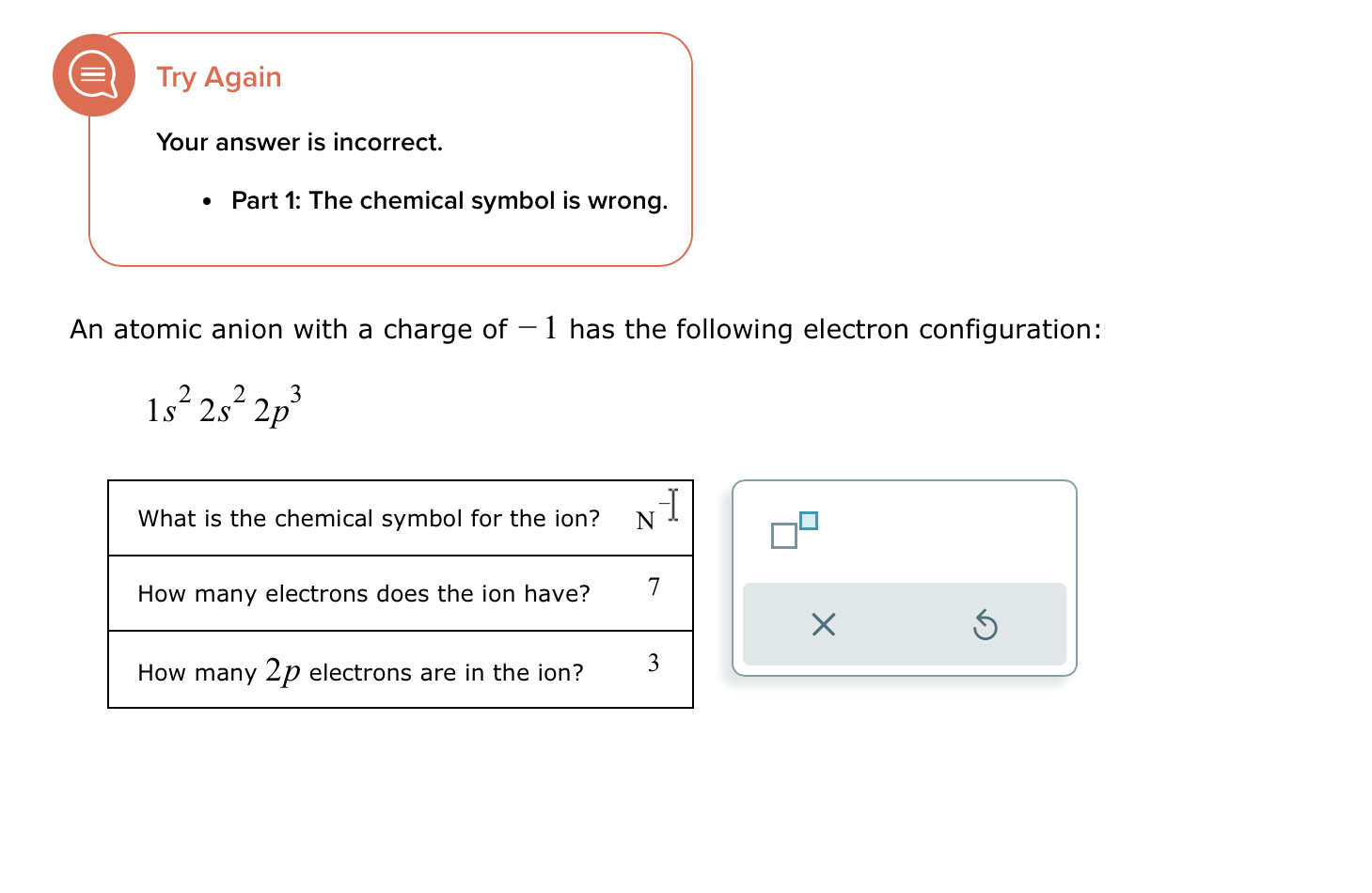The height and width of the screenshot is (893, 1372).
Task: Select the 2p electrons answer showing 3
Action: (654, 662)
